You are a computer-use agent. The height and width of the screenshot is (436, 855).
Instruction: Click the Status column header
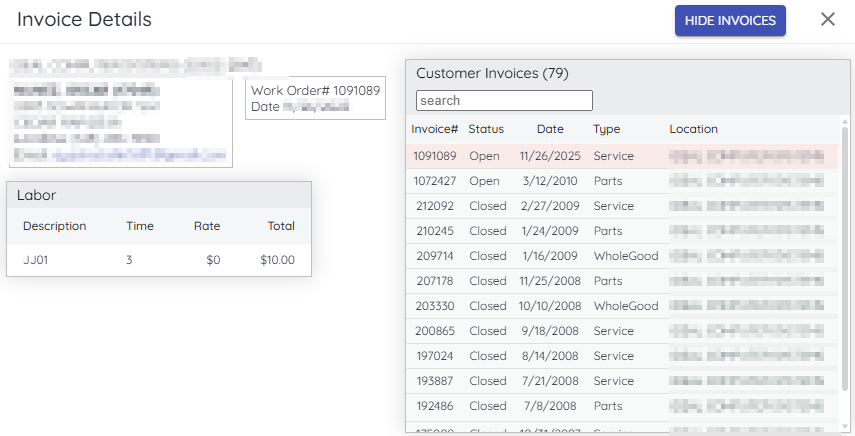486,129
